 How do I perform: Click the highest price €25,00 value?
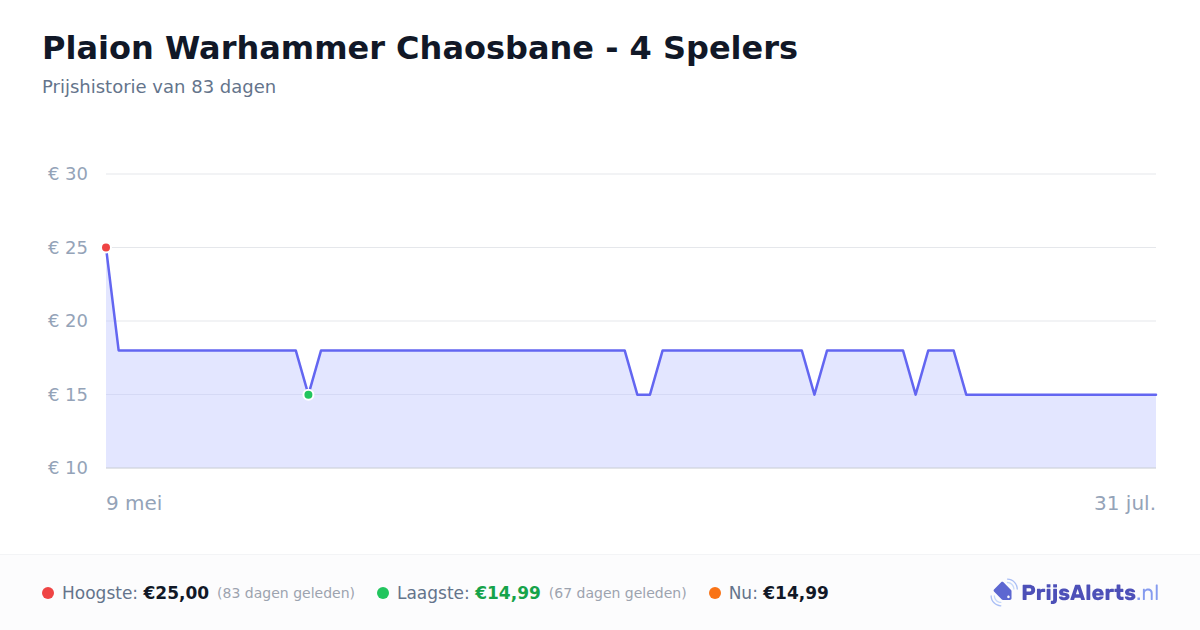coord(176,593)
